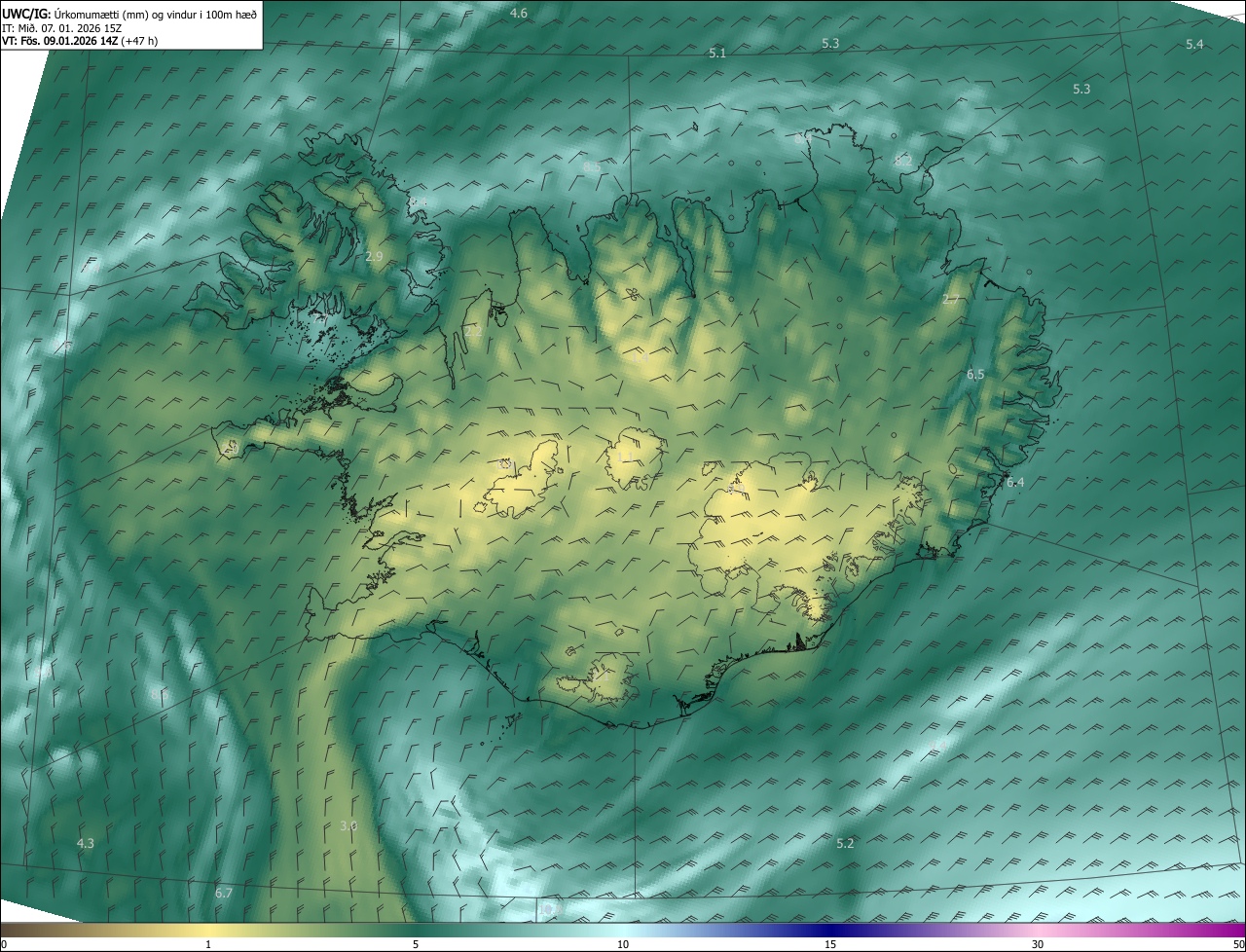Select the 6.4 value label
Viewport: 1246px width, 952px height.
coord(1015,483)
